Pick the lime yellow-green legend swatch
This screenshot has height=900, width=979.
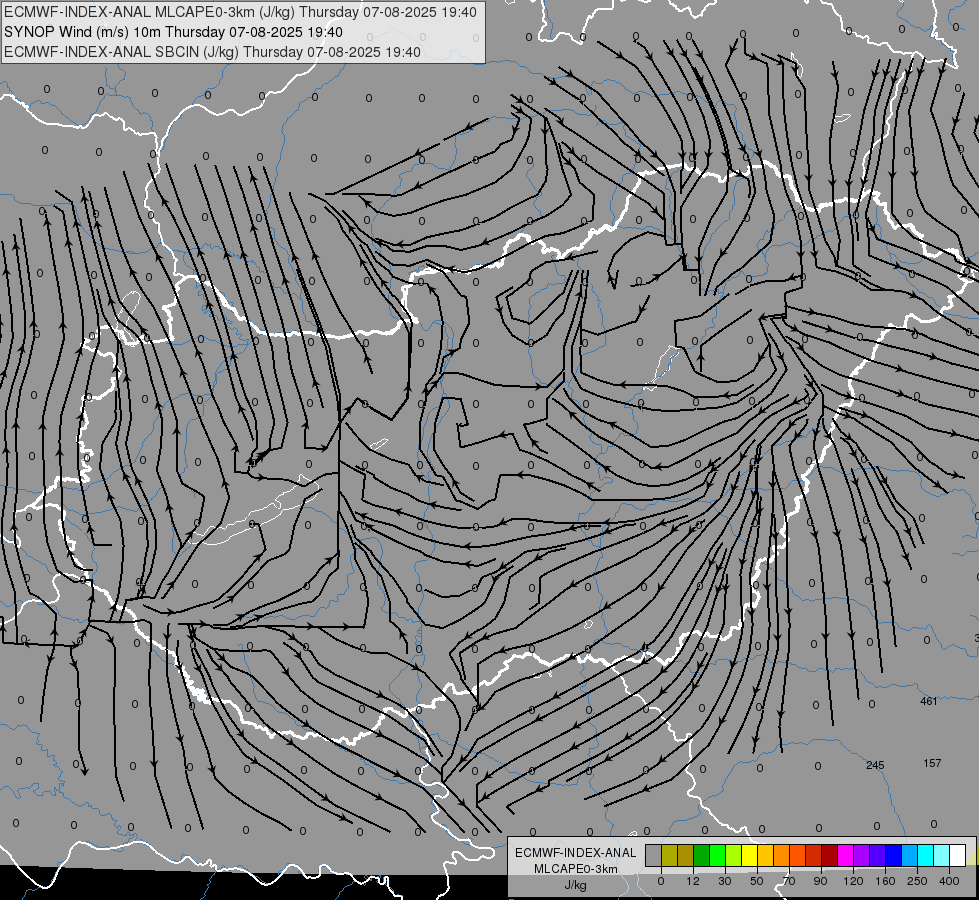pos(734,856)
